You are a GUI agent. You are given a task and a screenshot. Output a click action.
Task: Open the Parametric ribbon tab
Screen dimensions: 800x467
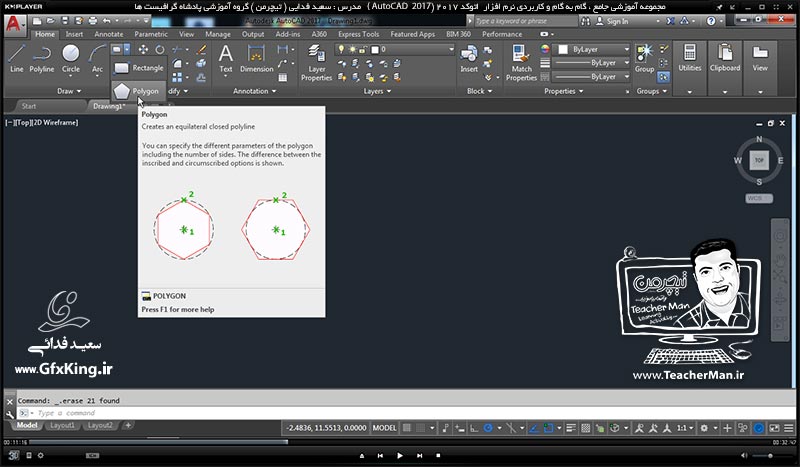pos(151,34)
